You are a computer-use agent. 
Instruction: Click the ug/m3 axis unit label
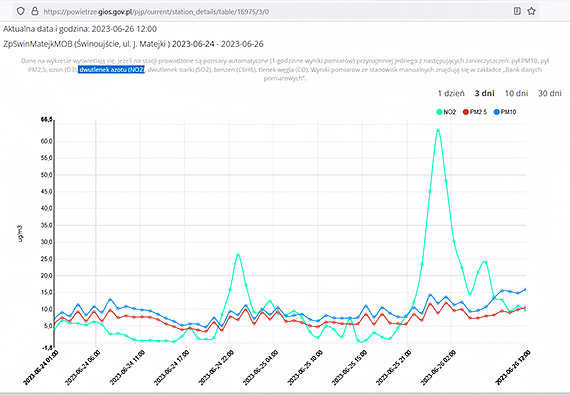[21, 233]
